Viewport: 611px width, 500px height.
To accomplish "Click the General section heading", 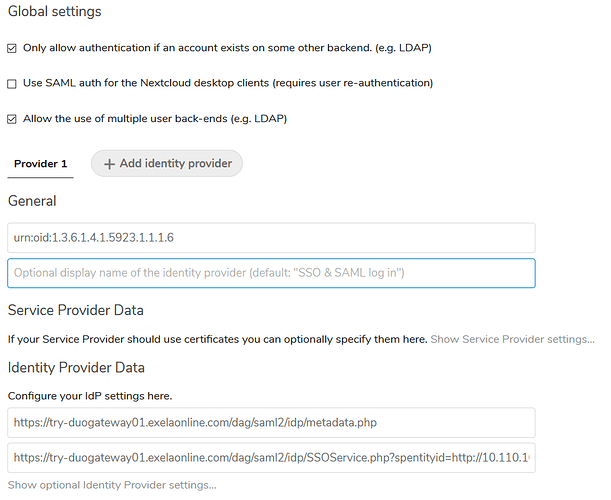I will point(32,201).
